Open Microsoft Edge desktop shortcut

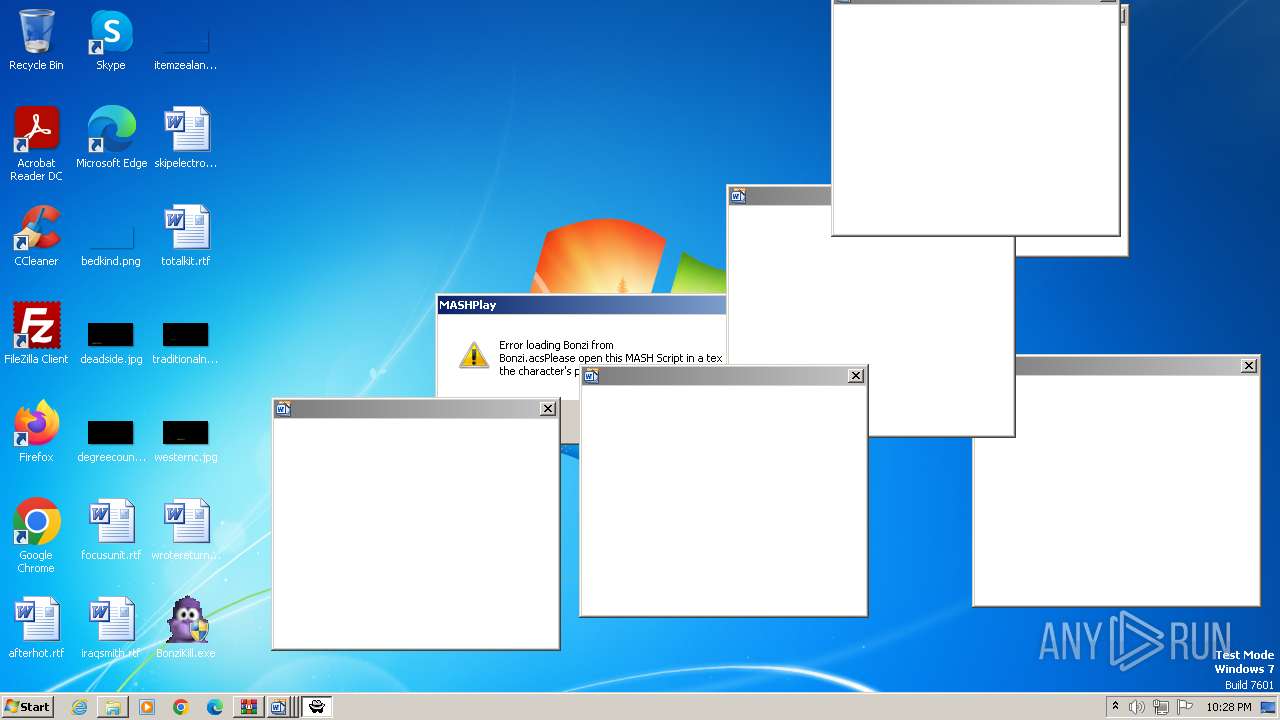pos(111,138)
